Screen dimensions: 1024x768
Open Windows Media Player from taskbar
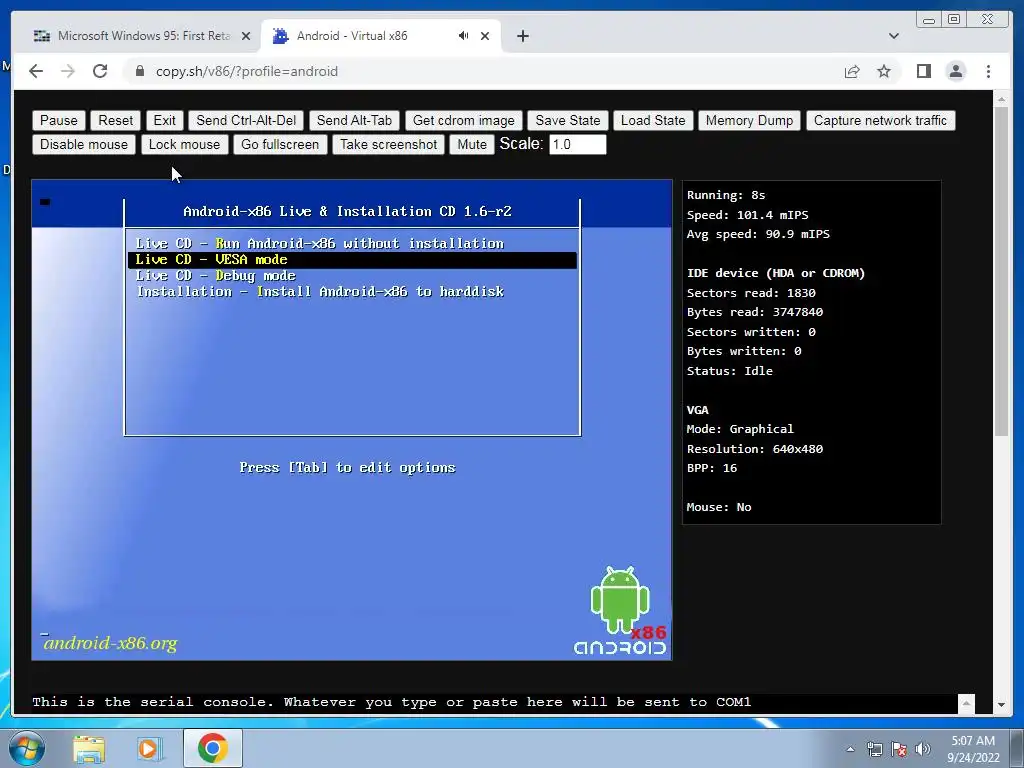(149, 749)
